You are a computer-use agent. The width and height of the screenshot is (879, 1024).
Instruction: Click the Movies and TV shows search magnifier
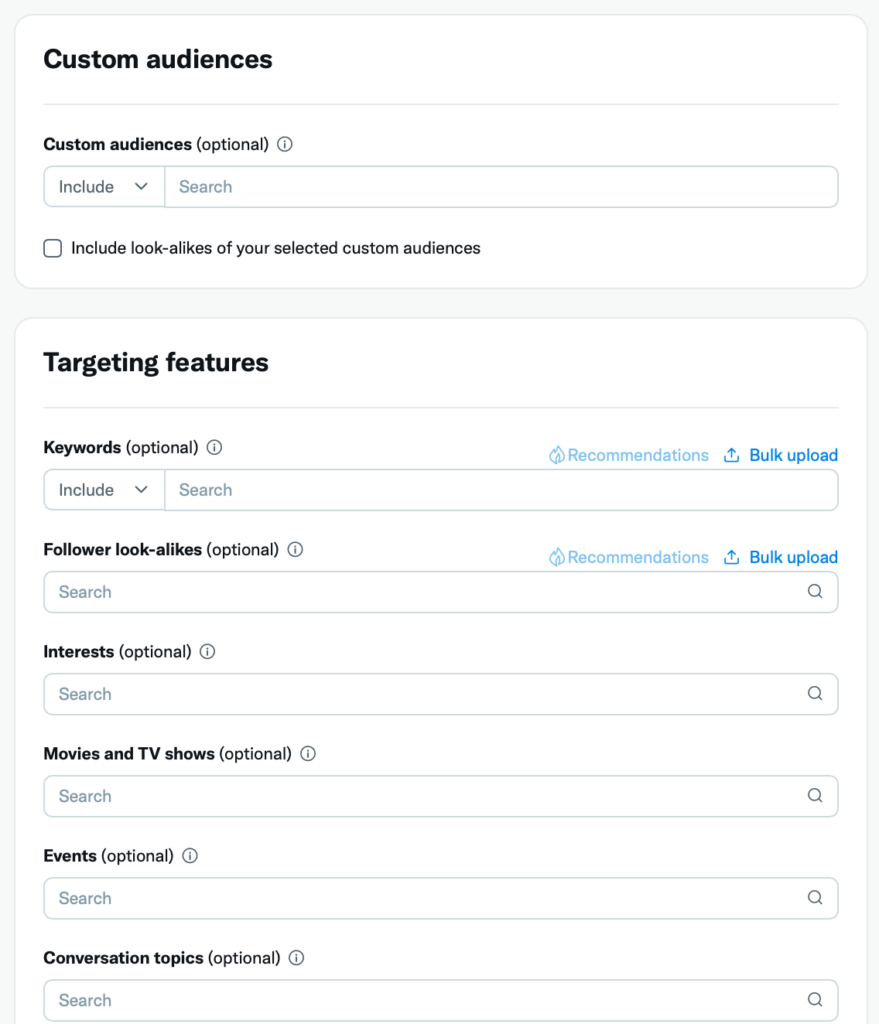point(815,795)
